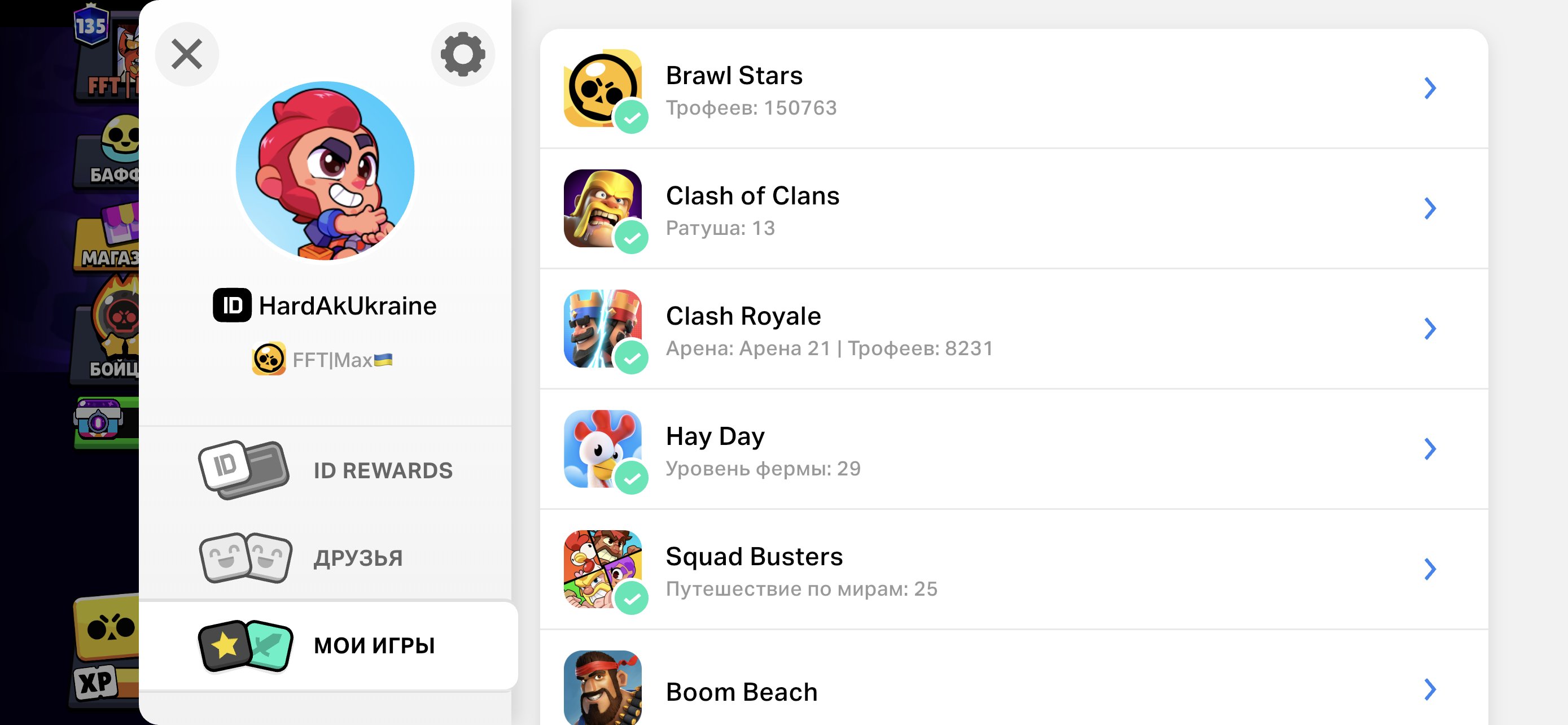
Task: Tap the Hay Day chicken icon
Action: 602,449
